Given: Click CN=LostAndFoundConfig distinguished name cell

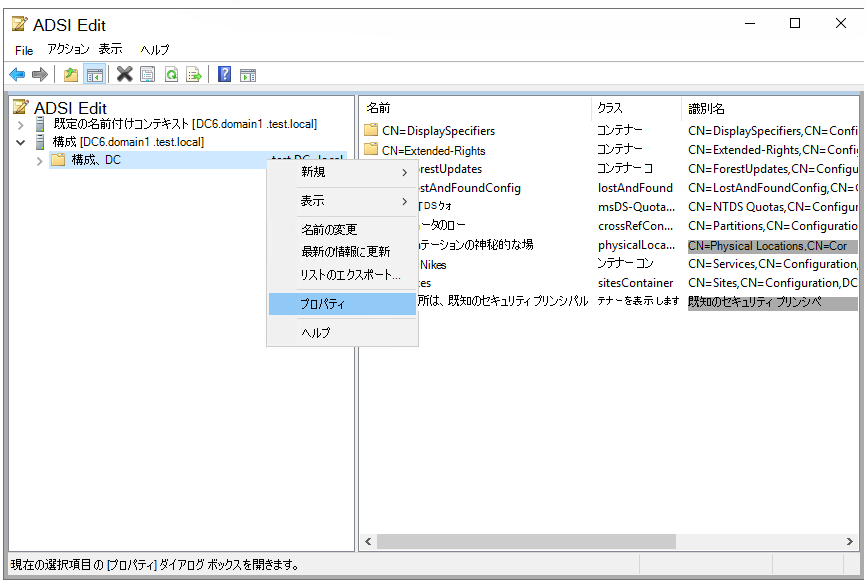Looking at the screenshot, I should pyautogui.click(x=772, y=188).
